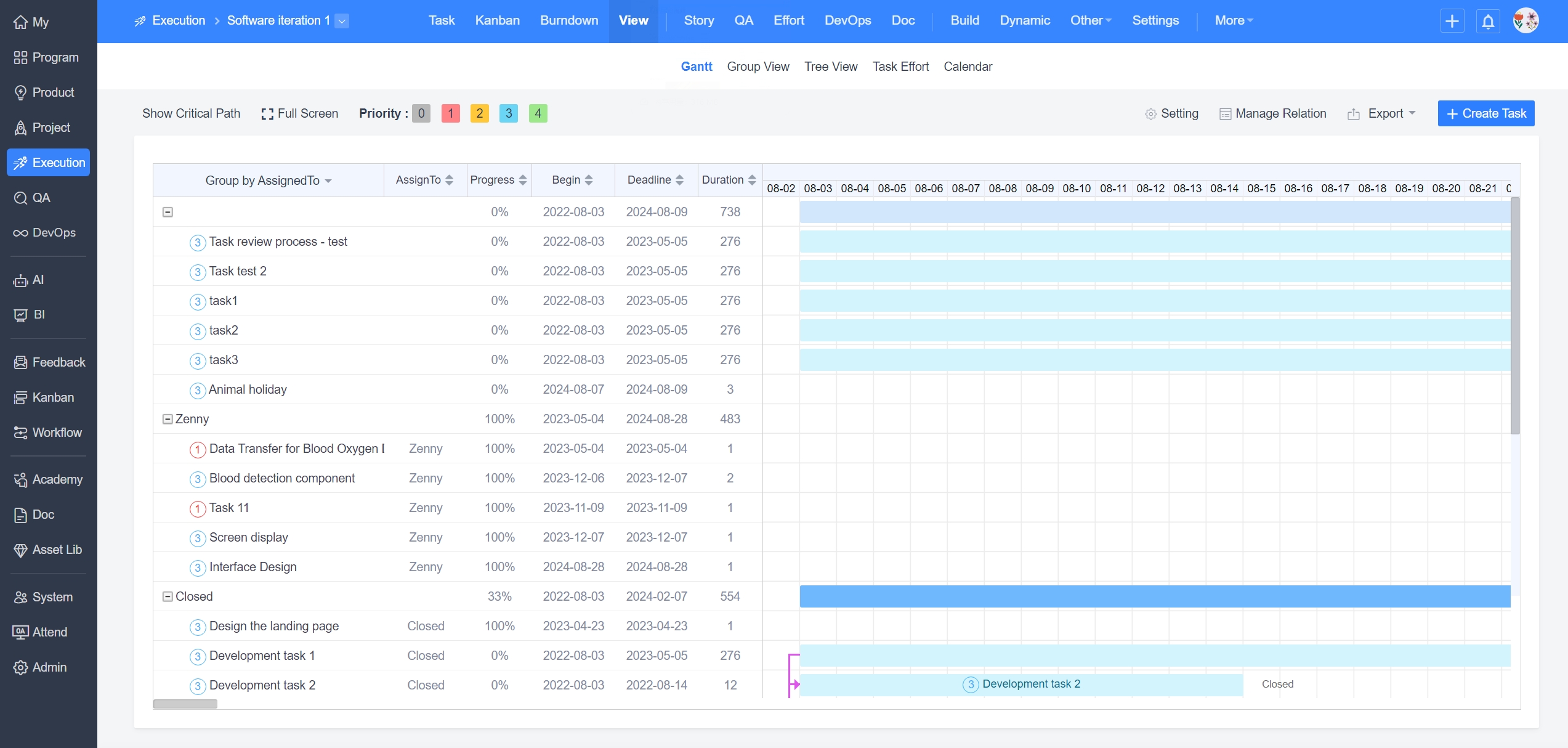Switch to the Tree View tab
1568x748 pixels.
coord(830,67)
